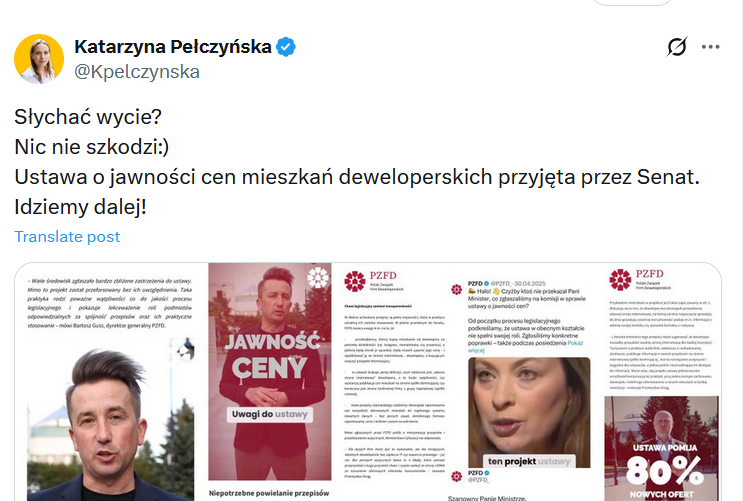Click 'Pokaż więcej' in the embedded PZFD post

pyautogui.click(x=526, y=346)
